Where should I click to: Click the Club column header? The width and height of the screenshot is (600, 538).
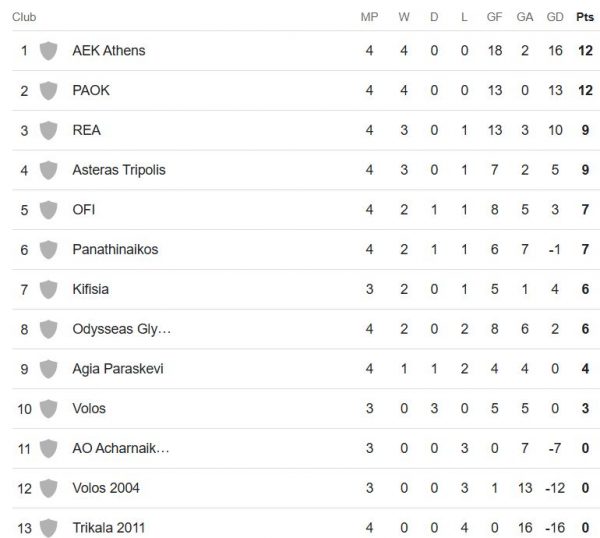coord(24,17)
